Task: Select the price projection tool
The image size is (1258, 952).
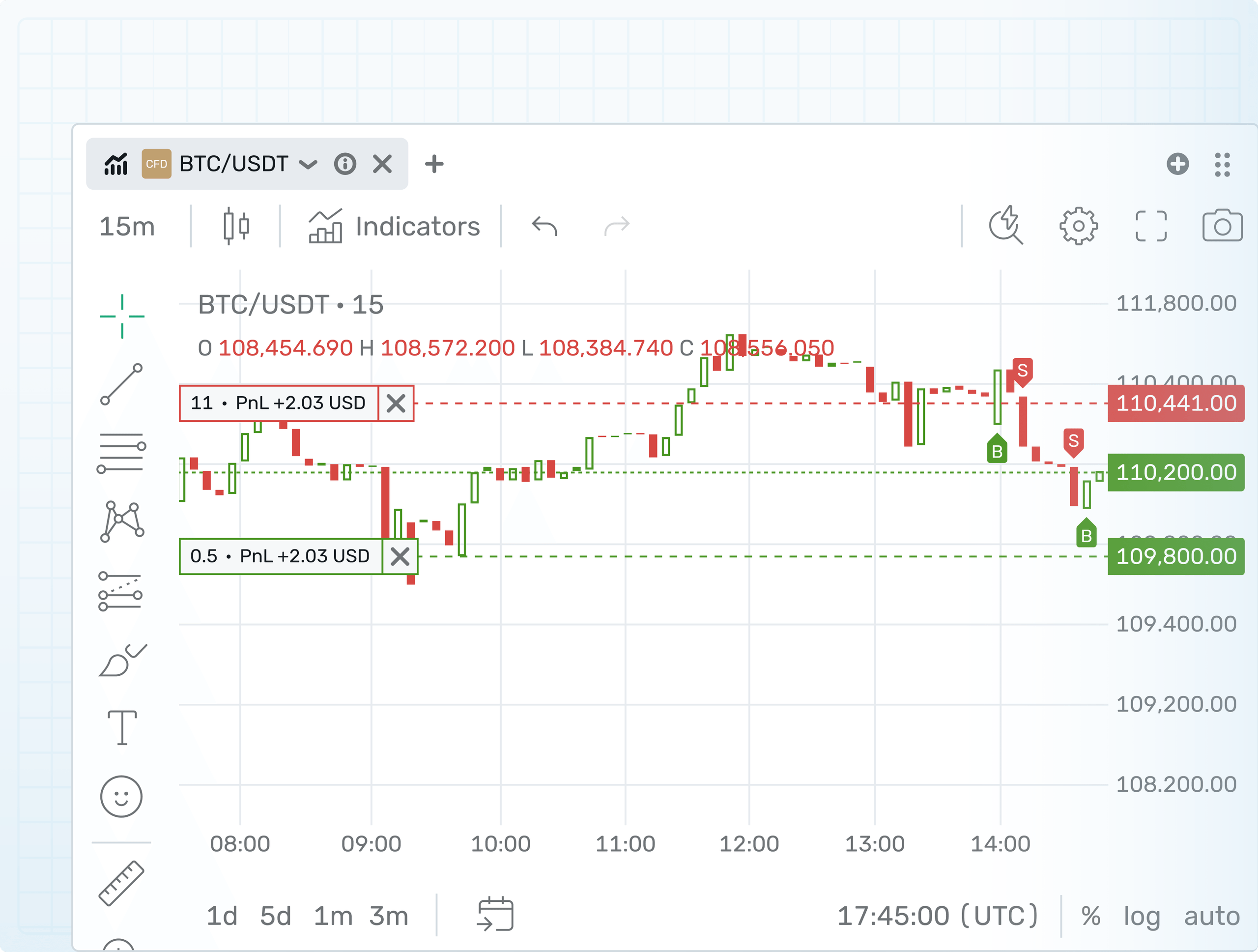Action: 120,591
